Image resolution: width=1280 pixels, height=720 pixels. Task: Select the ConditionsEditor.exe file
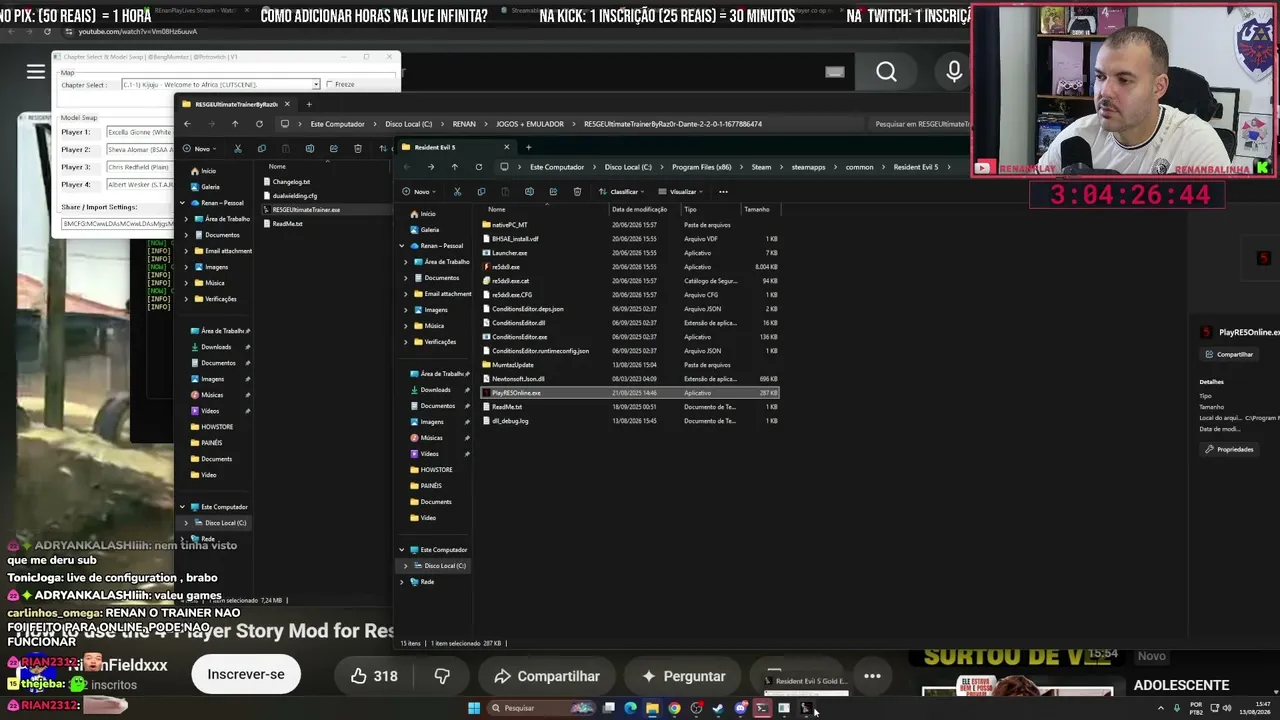(x=630, y=337)
